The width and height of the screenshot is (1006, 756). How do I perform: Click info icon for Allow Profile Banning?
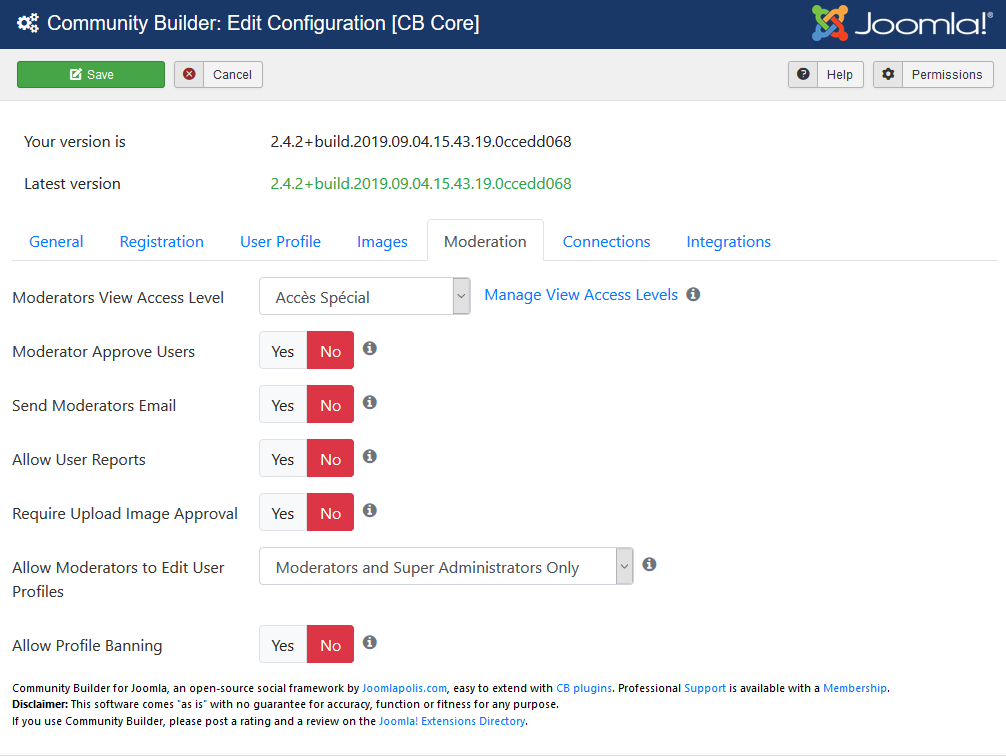[x=370, y=642]
